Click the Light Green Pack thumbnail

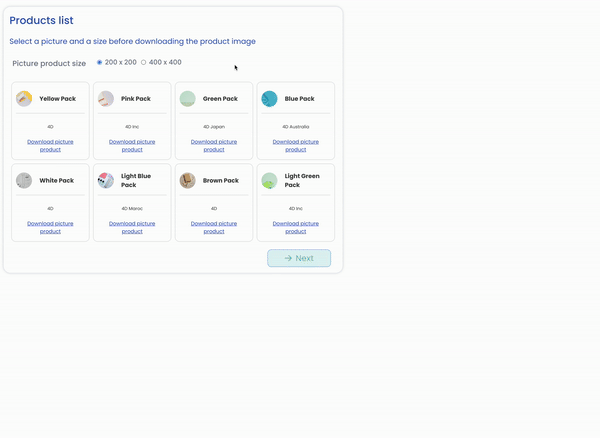point(269,181)
